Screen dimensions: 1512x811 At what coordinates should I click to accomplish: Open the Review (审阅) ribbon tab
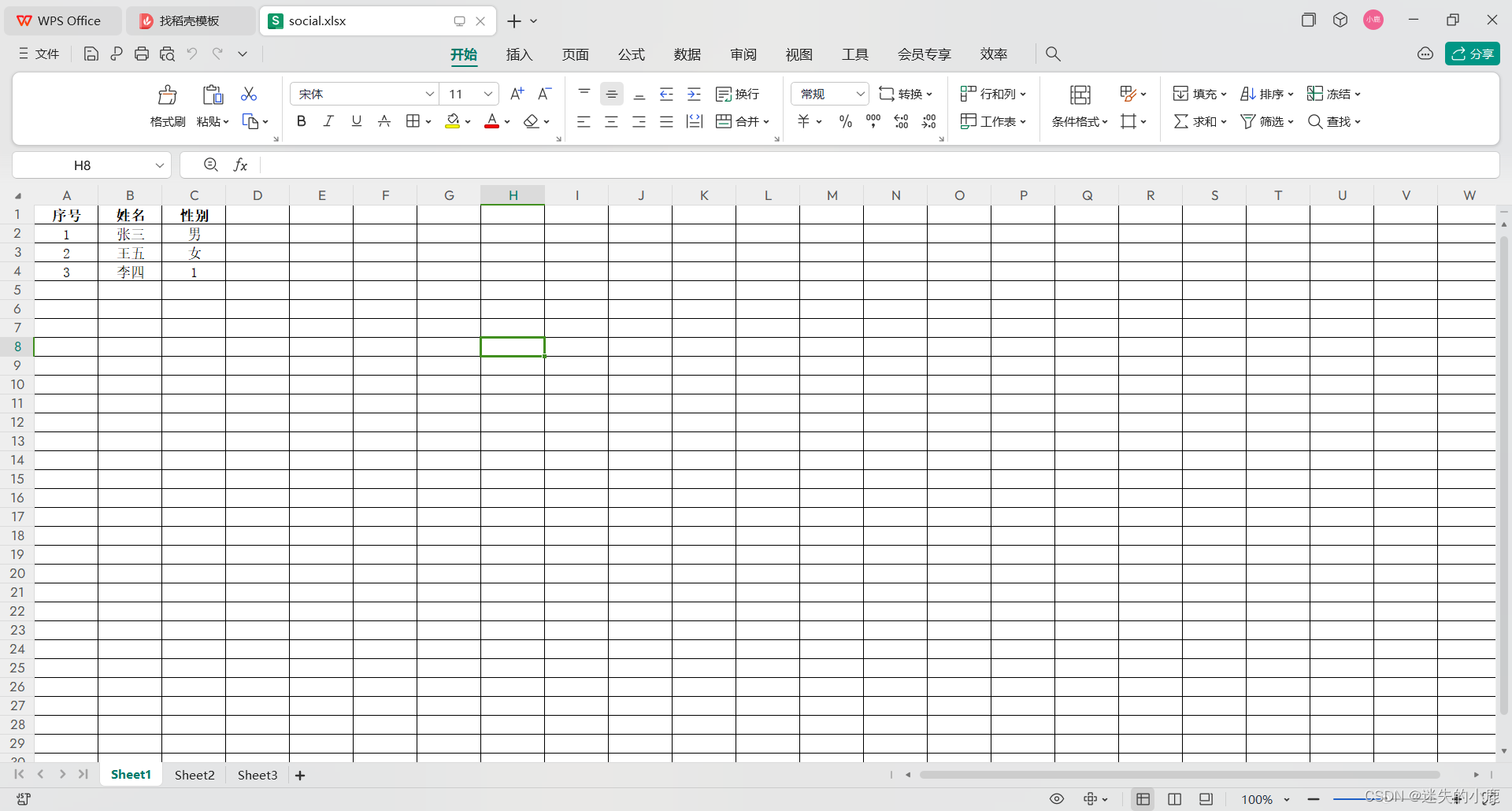point(743,54)
